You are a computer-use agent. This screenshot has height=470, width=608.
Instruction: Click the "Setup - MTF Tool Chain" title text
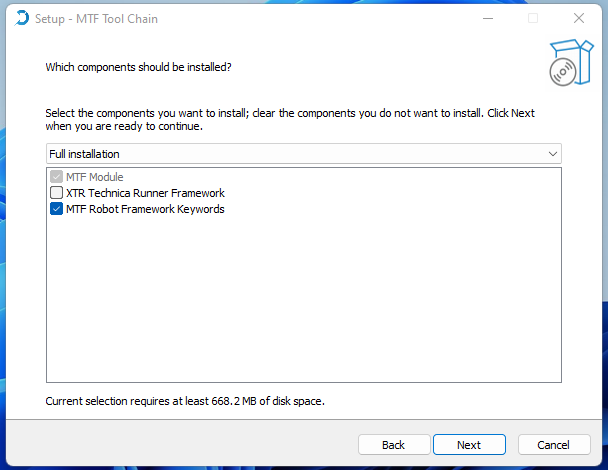pyautogui.click(x=97, y=18)
